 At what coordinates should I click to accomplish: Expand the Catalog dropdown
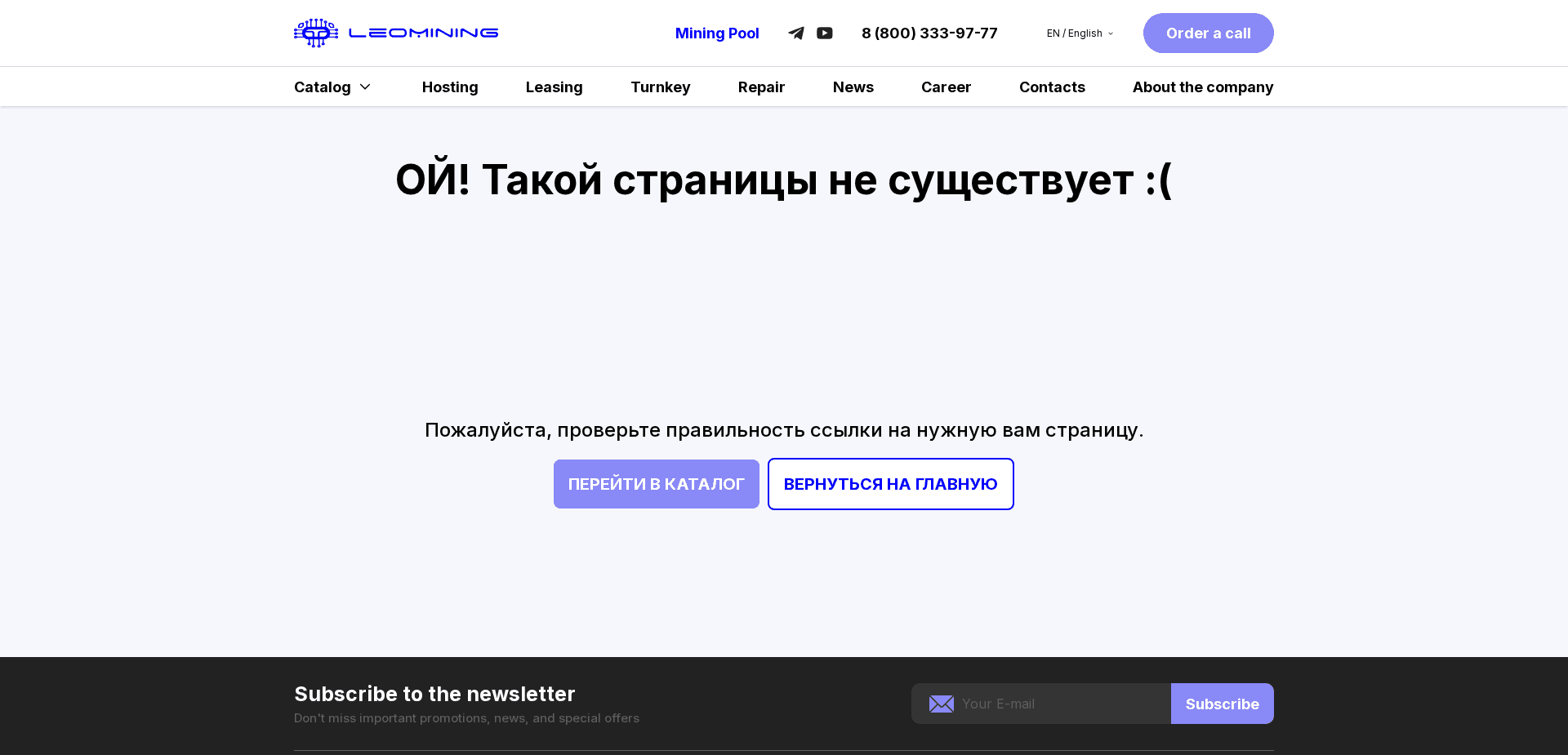click(x=323, y=87)
